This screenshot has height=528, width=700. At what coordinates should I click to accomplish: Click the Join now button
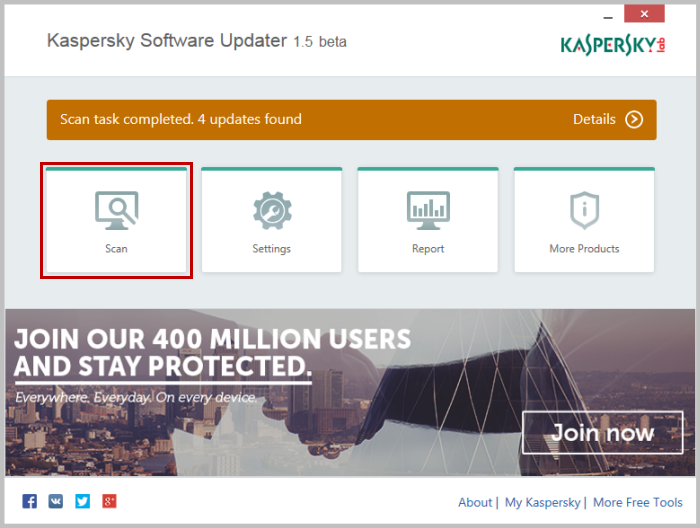click(x=602, y=432)
